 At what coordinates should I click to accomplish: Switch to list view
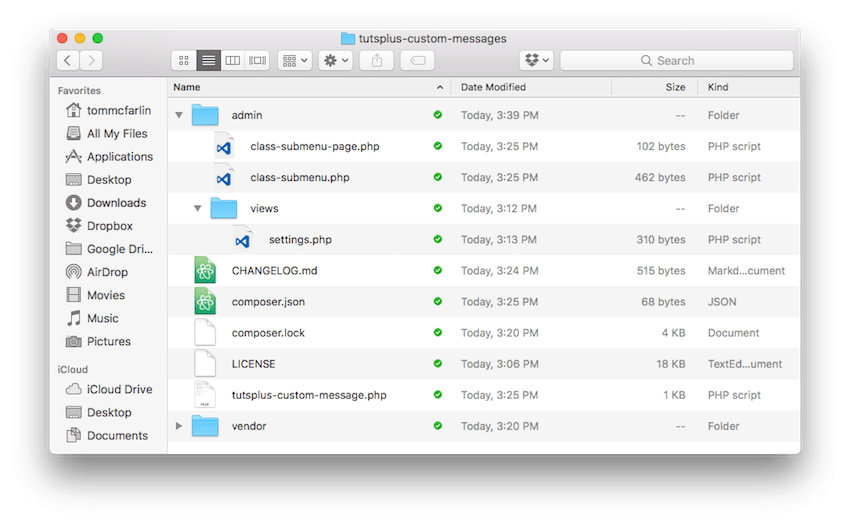point(209,60)
